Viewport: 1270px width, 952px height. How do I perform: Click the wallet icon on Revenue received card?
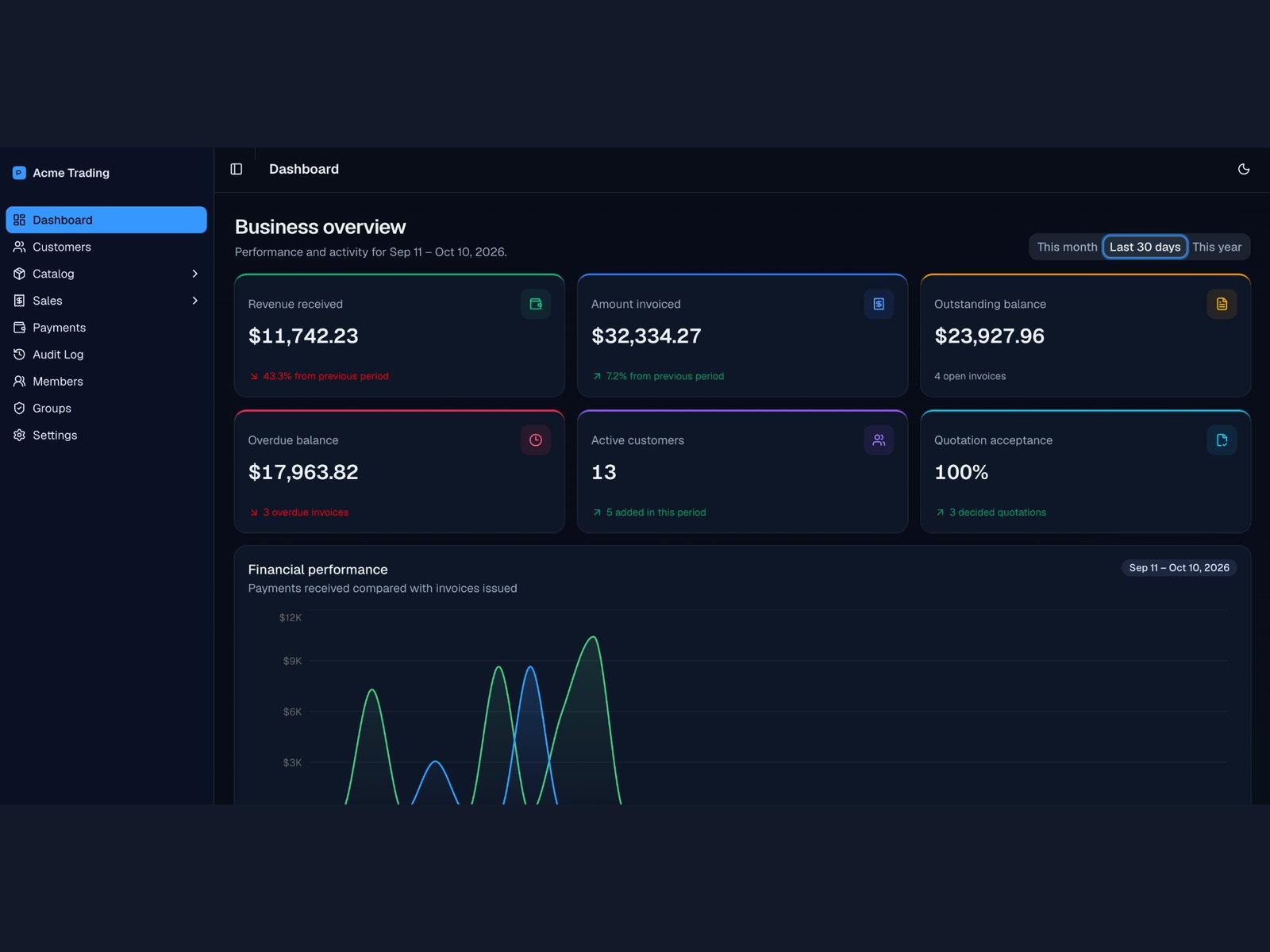pos(536,304)
